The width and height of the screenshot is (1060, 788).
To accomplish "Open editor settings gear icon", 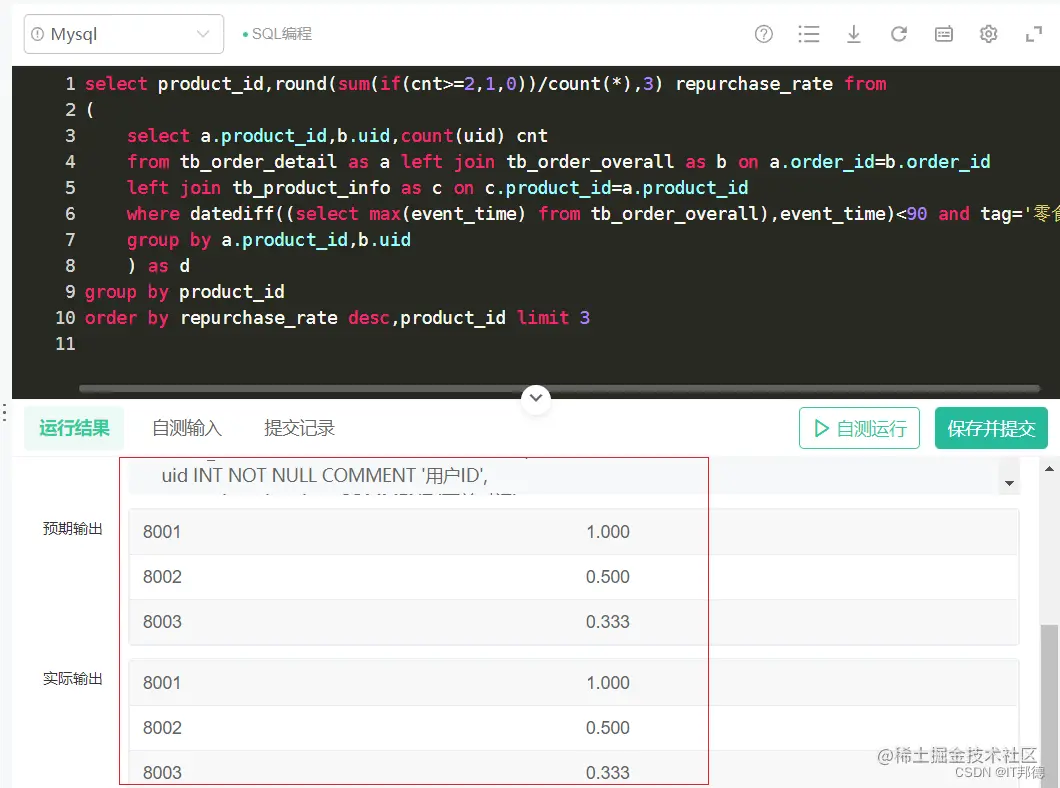I will coord(988,34).
